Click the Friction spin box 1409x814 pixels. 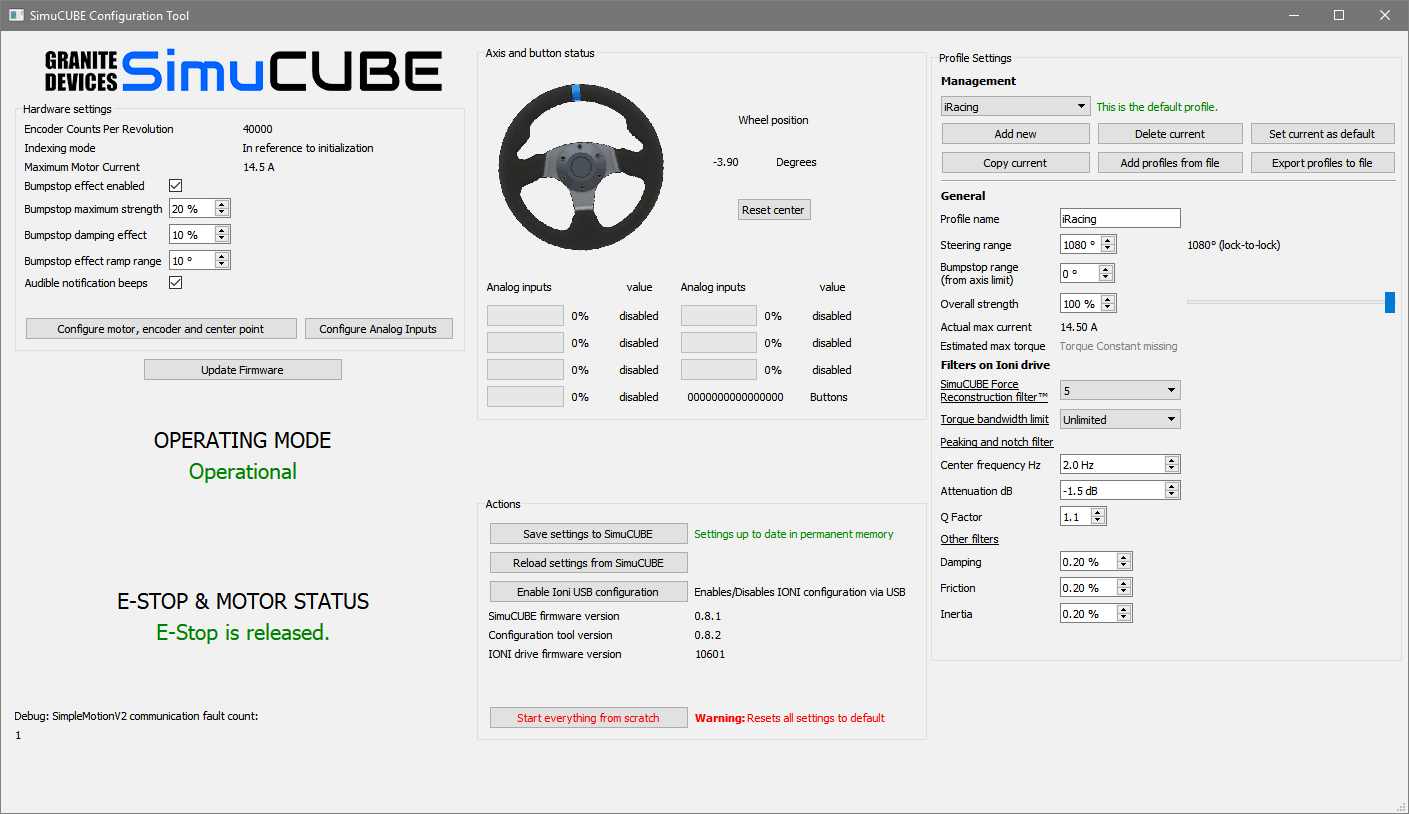pos(1096,588)
